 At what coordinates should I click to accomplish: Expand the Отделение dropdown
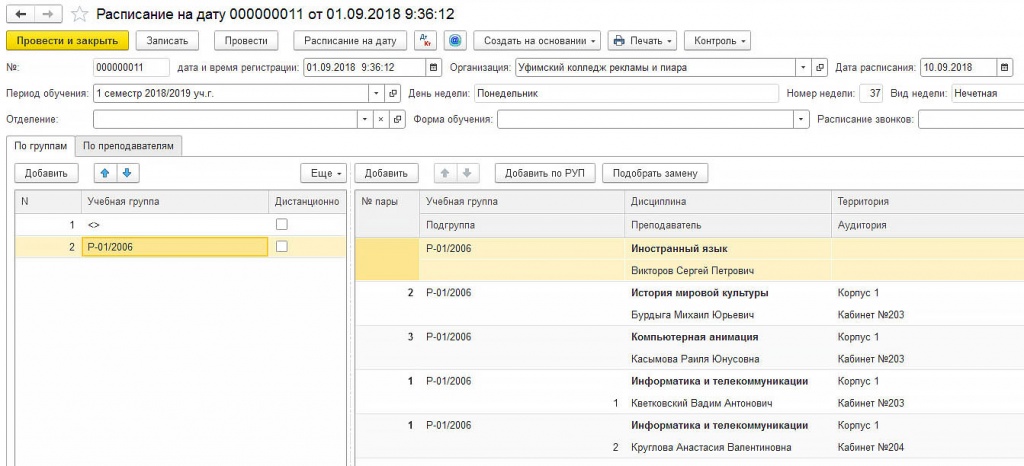tap(365, 120)
